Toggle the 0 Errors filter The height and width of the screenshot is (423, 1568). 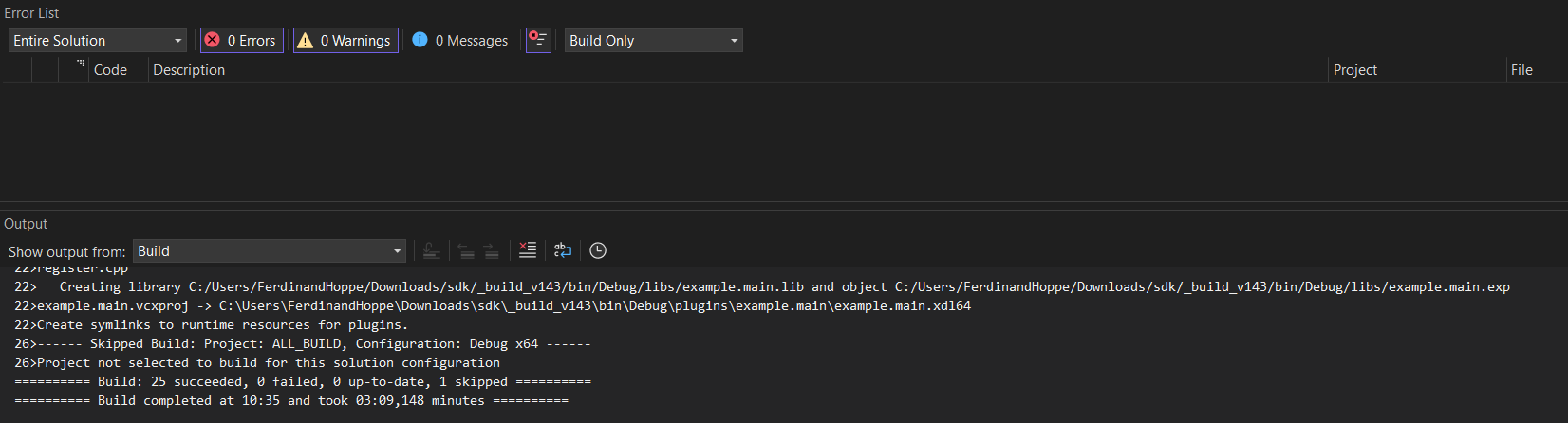(x=241, y=40)
